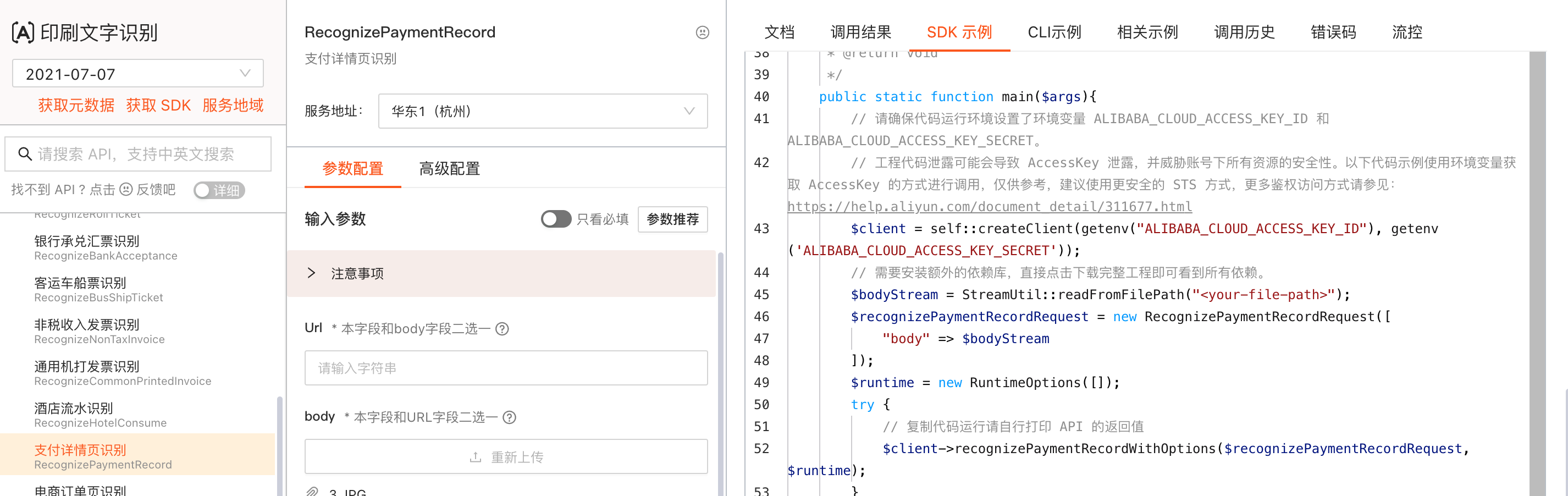Viewport: 1568px width, 496px height.
Task: Click the 获取元数据 link
Action: coord(76,105)
